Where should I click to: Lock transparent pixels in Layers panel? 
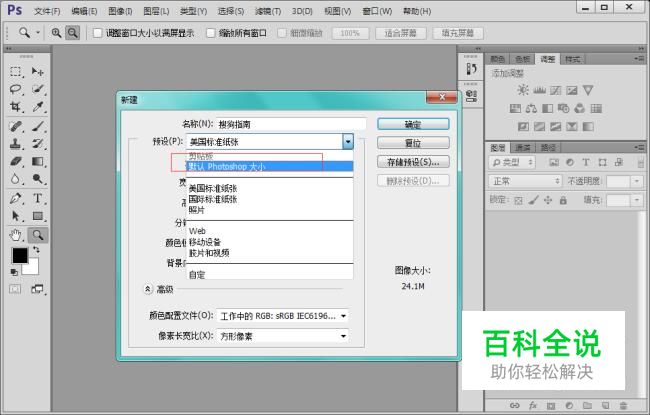[518, 201]
